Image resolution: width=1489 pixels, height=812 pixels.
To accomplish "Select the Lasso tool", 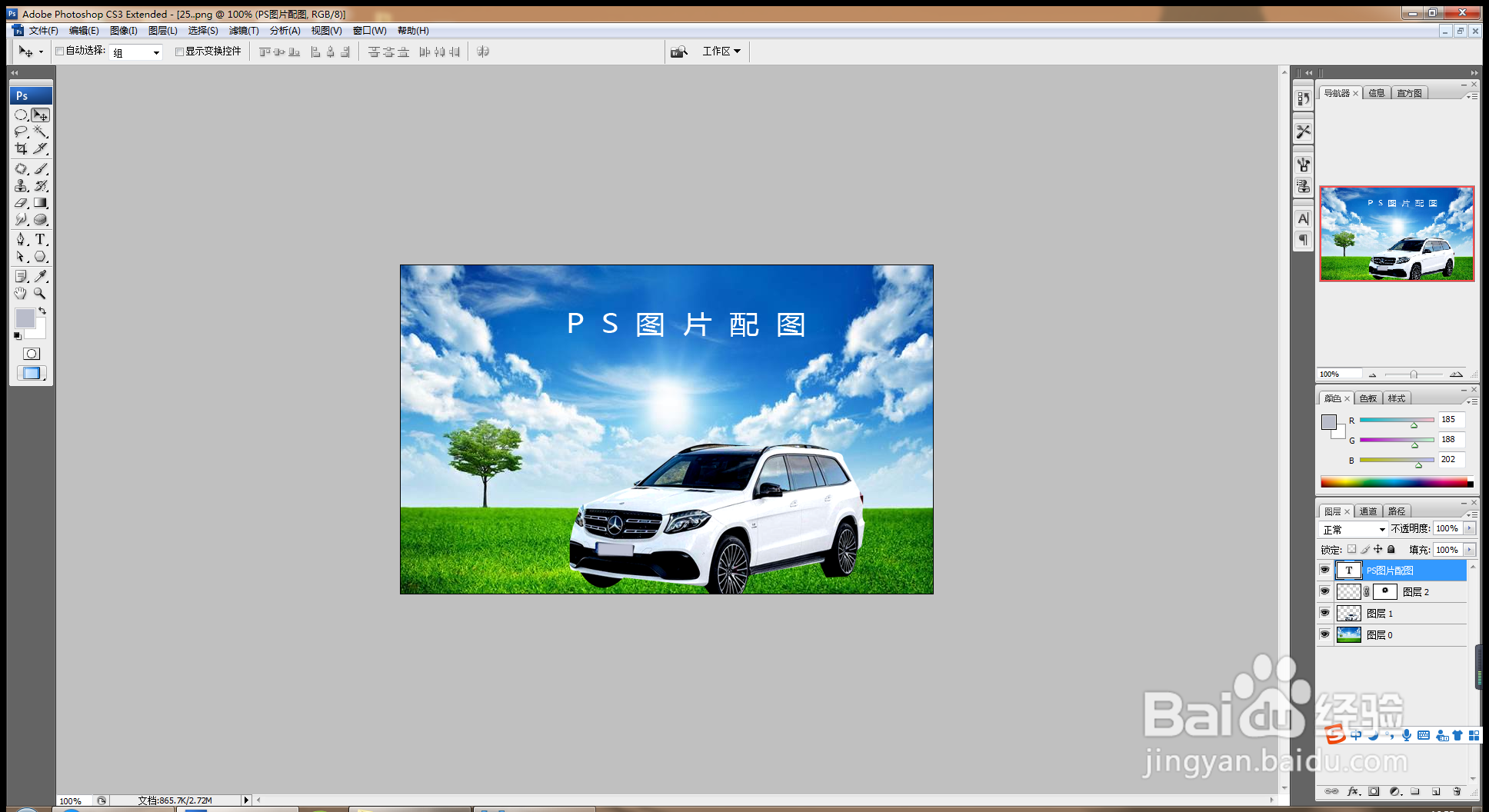I will click(x=21, y=131).
